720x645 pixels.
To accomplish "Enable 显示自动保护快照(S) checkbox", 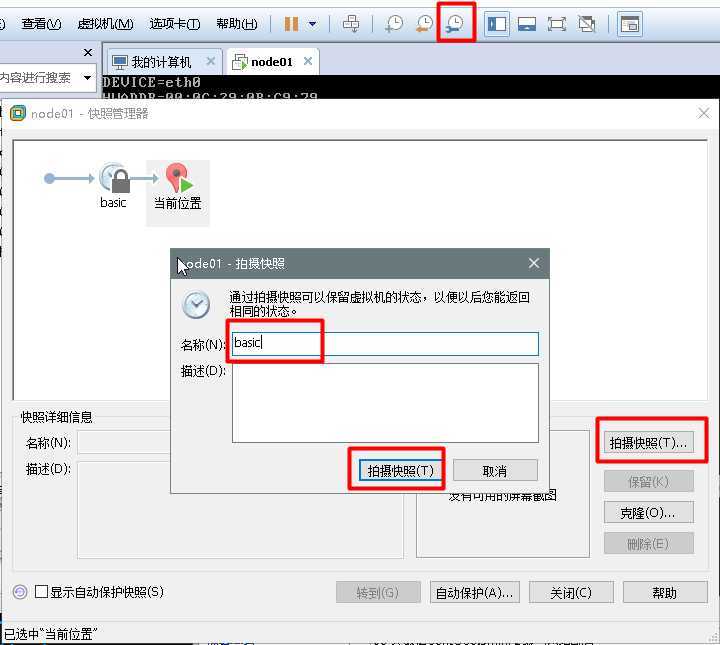I will pos(41,591).
